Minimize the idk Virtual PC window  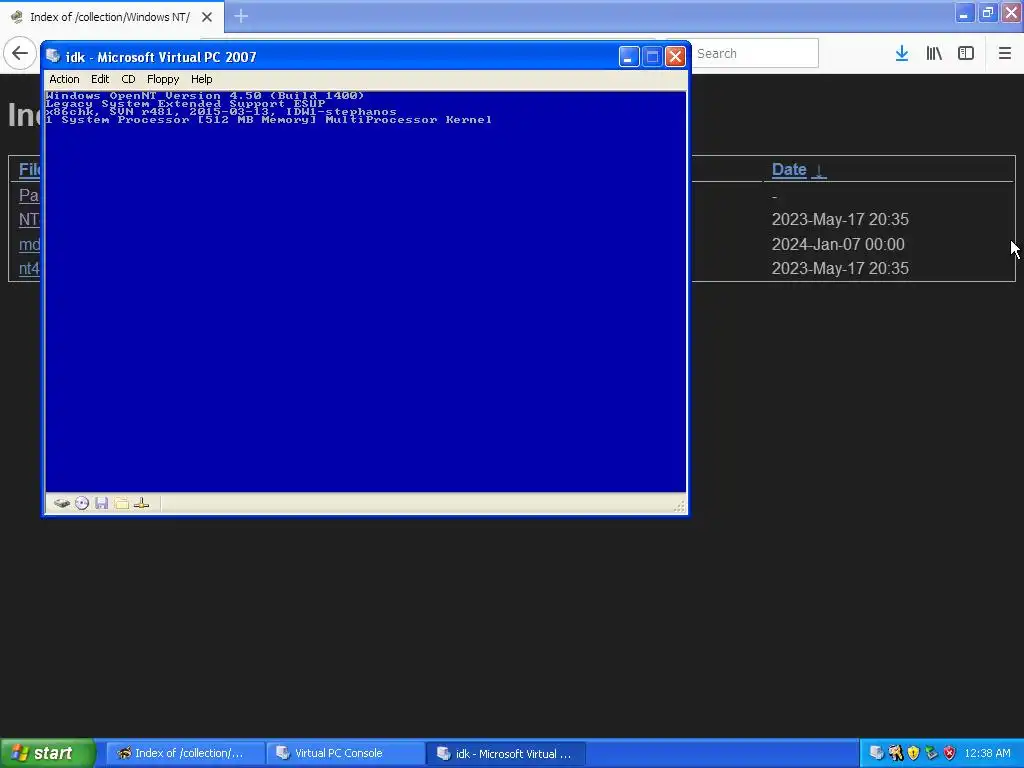coord(629,57)
